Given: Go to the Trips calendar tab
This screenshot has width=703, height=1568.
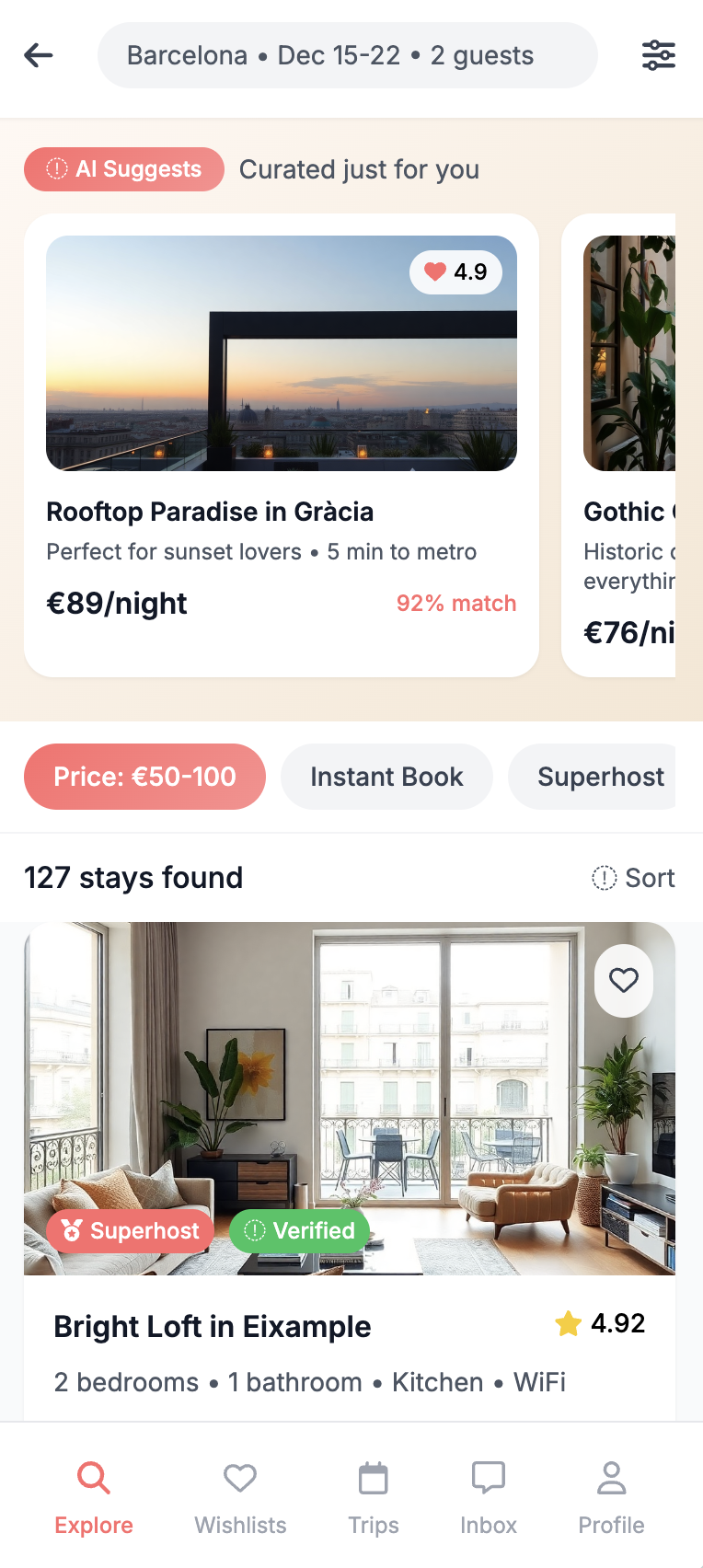Looking at the screenshot, I should [x=374, y=1495].
